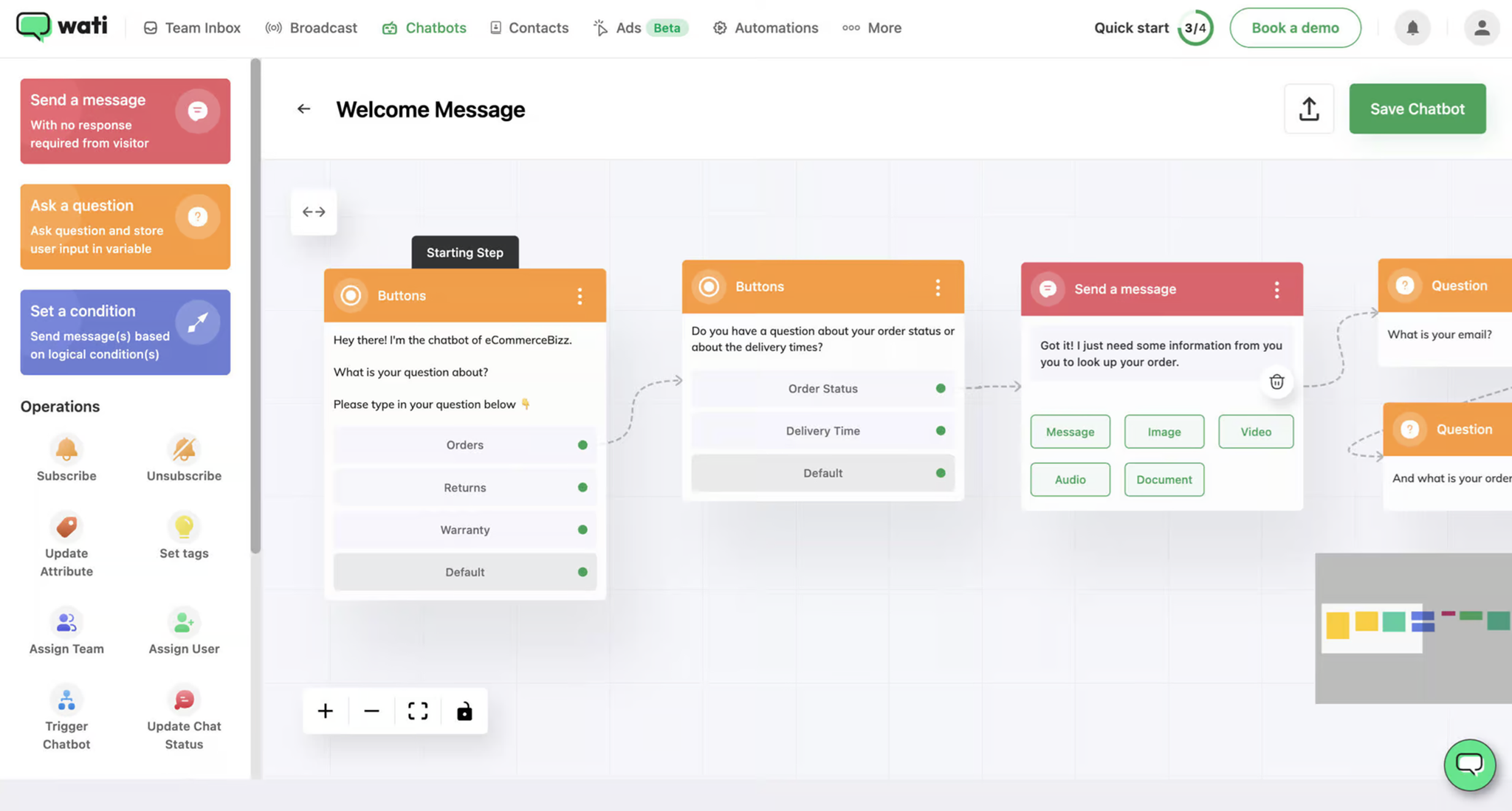Click the Set tags lightbulb icon
1512x811 pixels.
coord(184,526)
